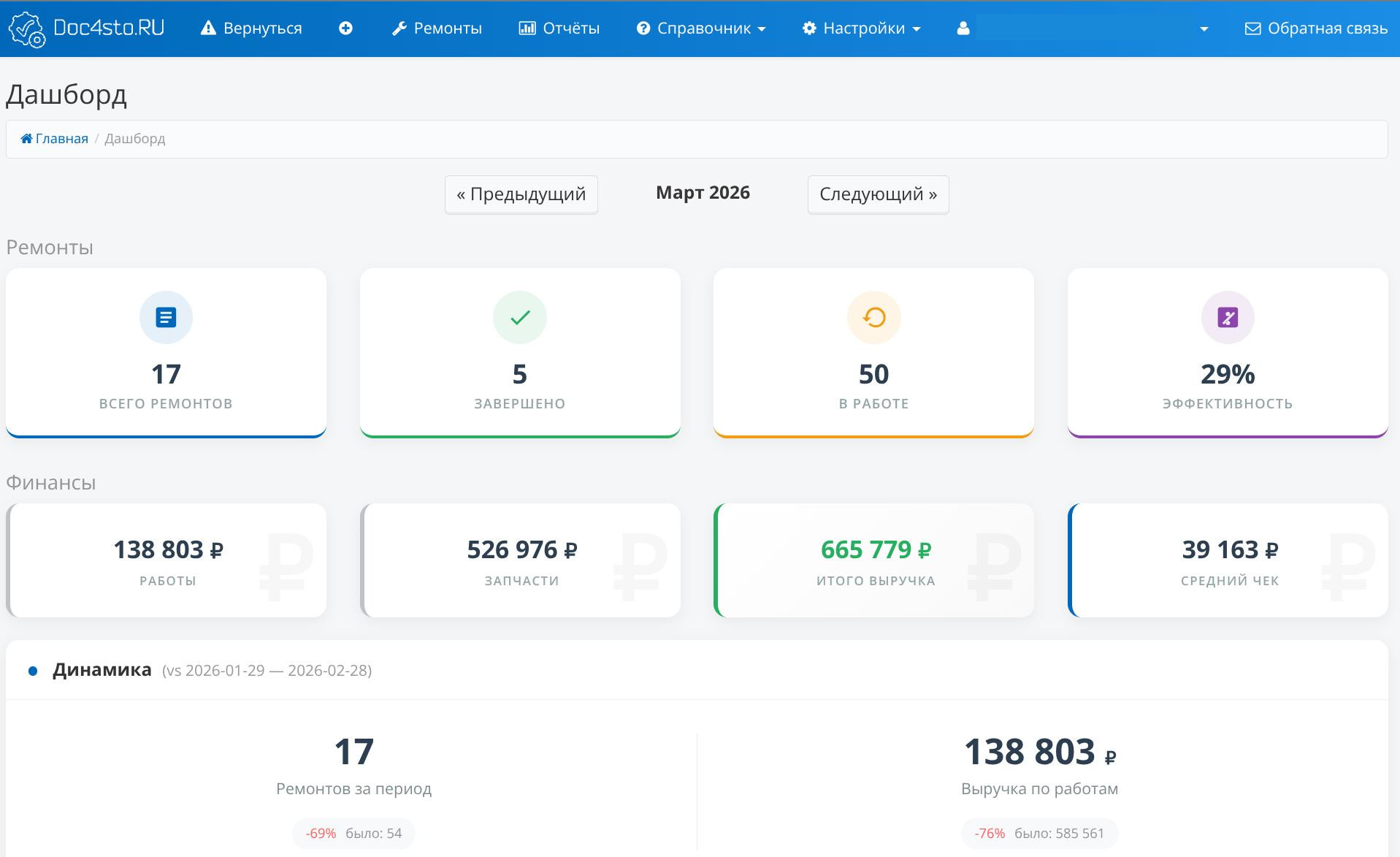Click the green checkmark icon above Завершено
Image resolution: width=1400 pixels, height=857 pixels.
coord(519,318)
